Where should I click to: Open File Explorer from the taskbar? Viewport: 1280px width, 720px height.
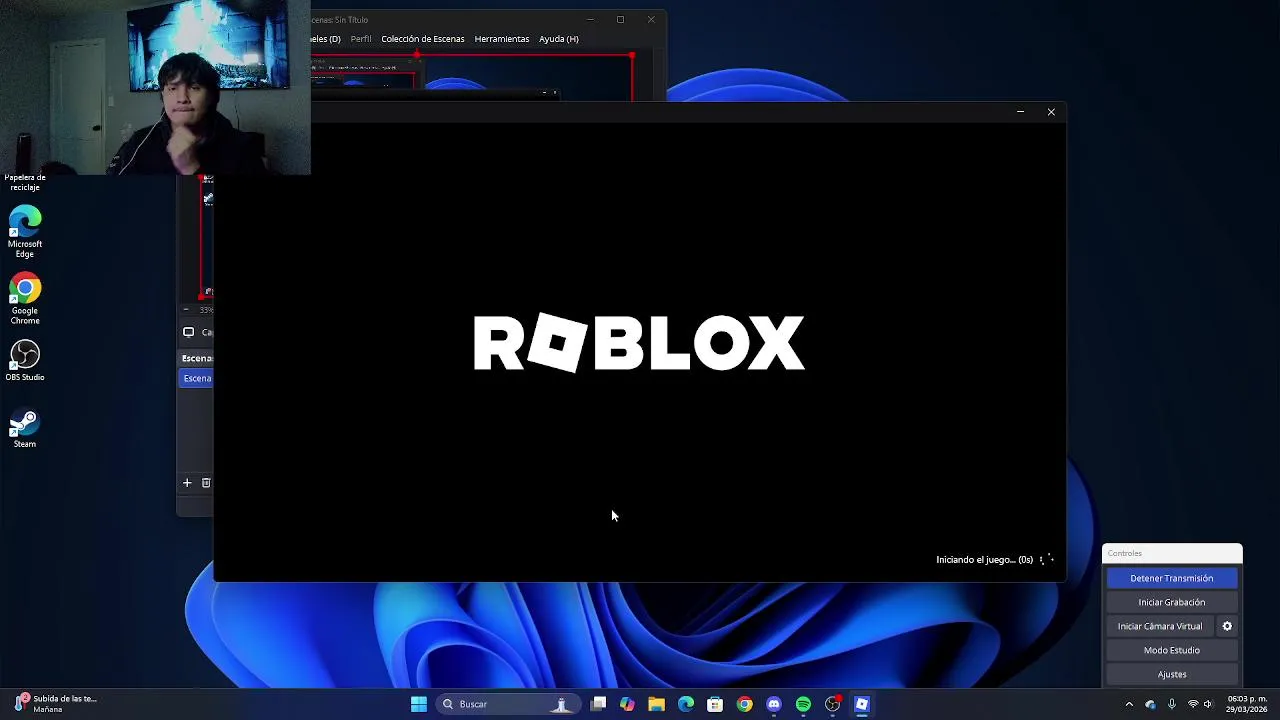pyautogui.click(x=656, y=704)
